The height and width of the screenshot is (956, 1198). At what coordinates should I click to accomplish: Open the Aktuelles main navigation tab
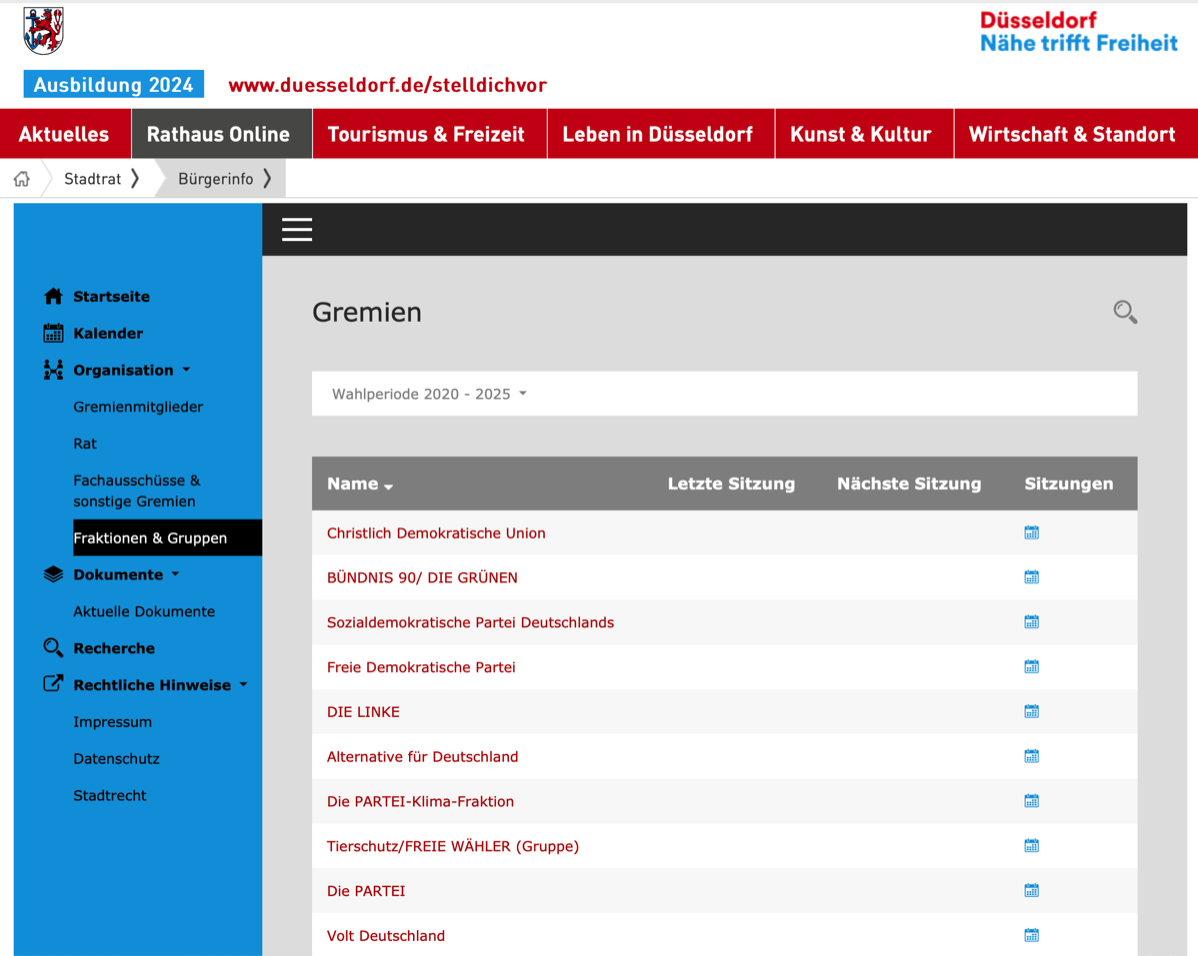tap(65, 134)
